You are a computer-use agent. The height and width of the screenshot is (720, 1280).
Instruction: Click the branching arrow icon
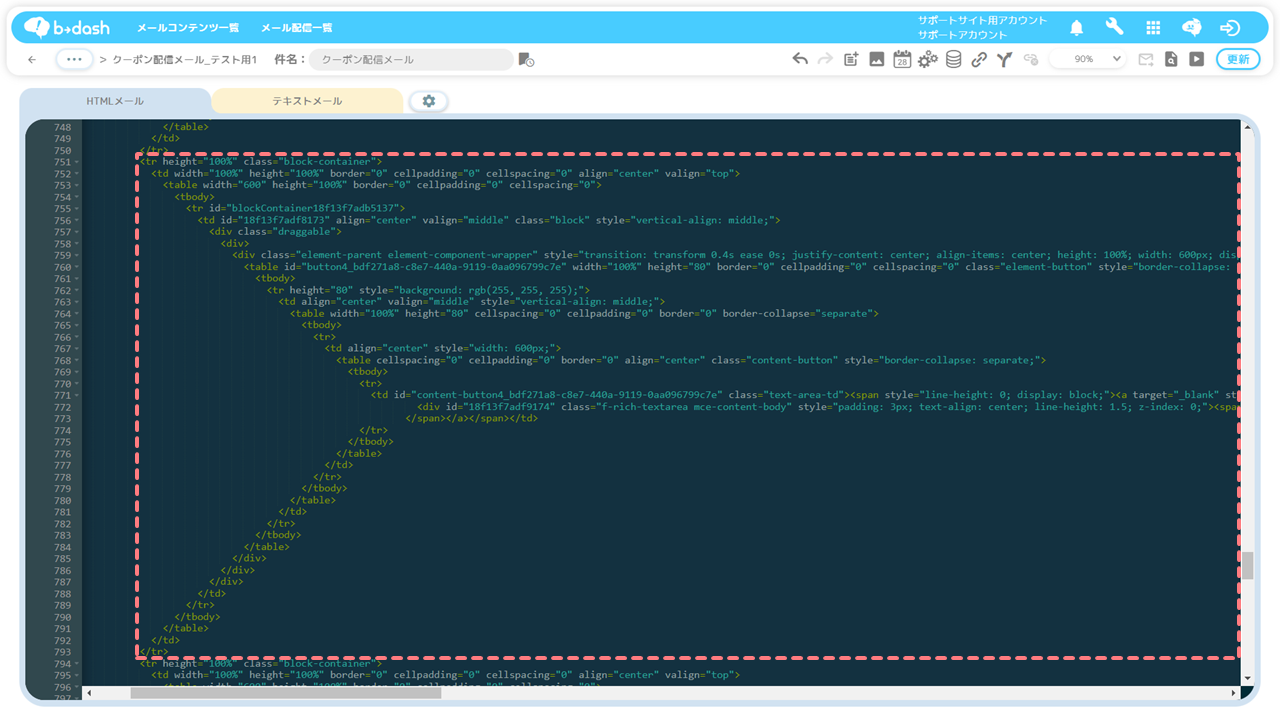pyautogui.click(x=1005, y=59)
